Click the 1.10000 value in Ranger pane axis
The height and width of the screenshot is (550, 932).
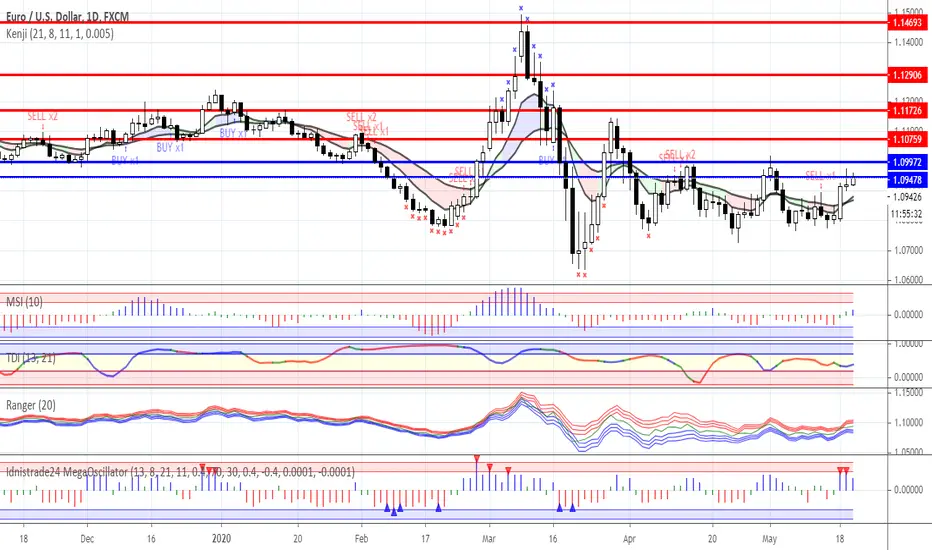click(x=908, y=423)
